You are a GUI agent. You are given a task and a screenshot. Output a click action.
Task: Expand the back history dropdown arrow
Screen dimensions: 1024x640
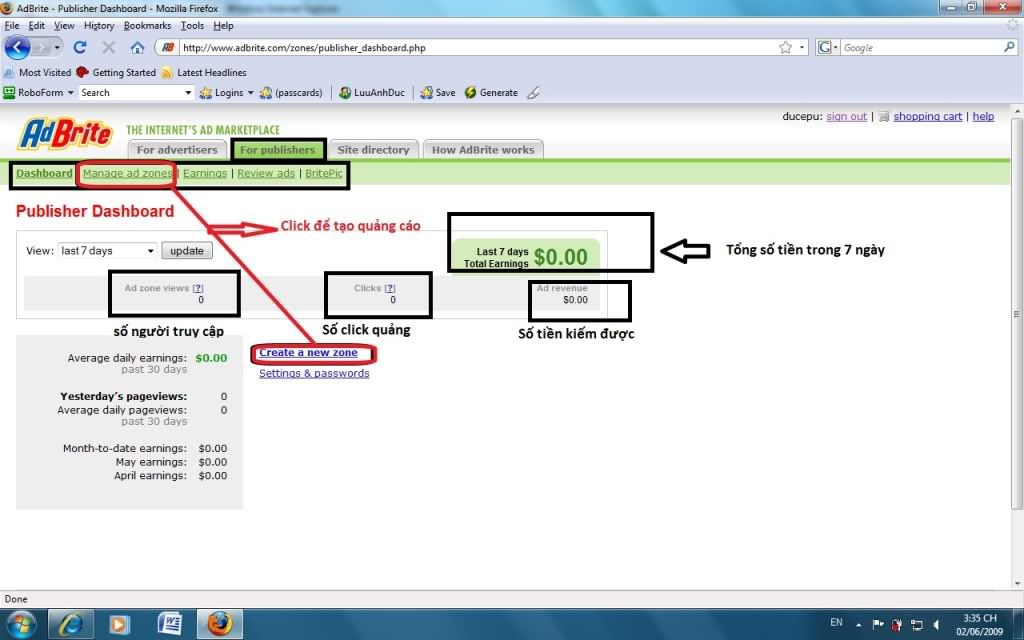point(57,48)
